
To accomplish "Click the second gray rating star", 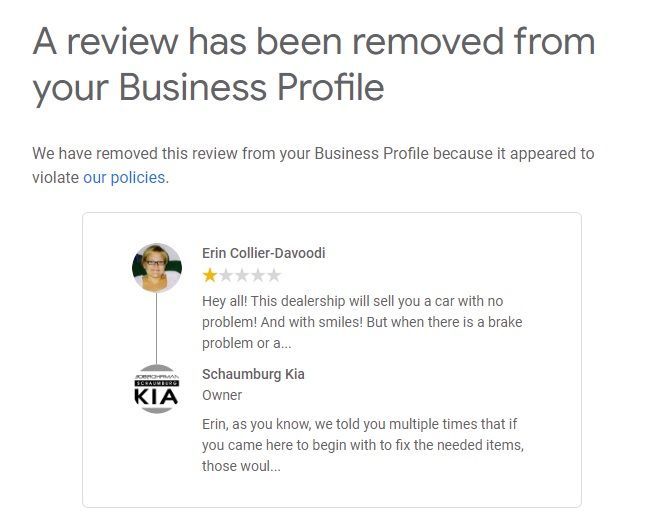I will (225, 275).
